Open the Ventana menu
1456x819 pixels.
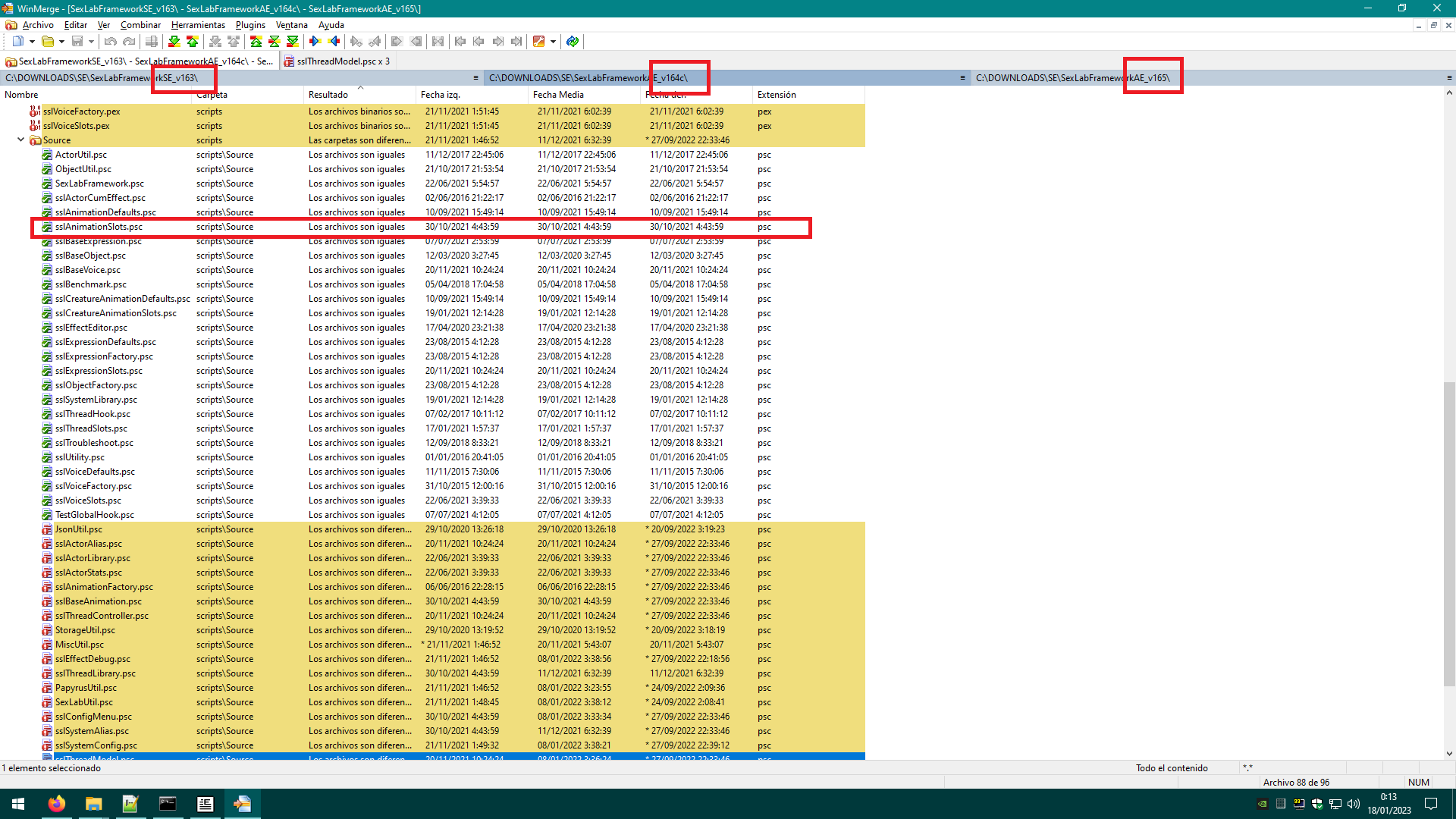coord(292,25)
